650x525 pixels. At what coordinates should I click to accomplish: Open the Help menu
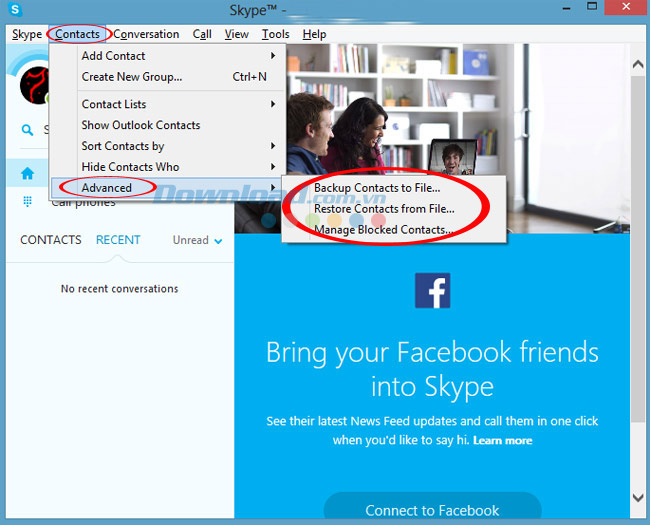pos(314,34)
